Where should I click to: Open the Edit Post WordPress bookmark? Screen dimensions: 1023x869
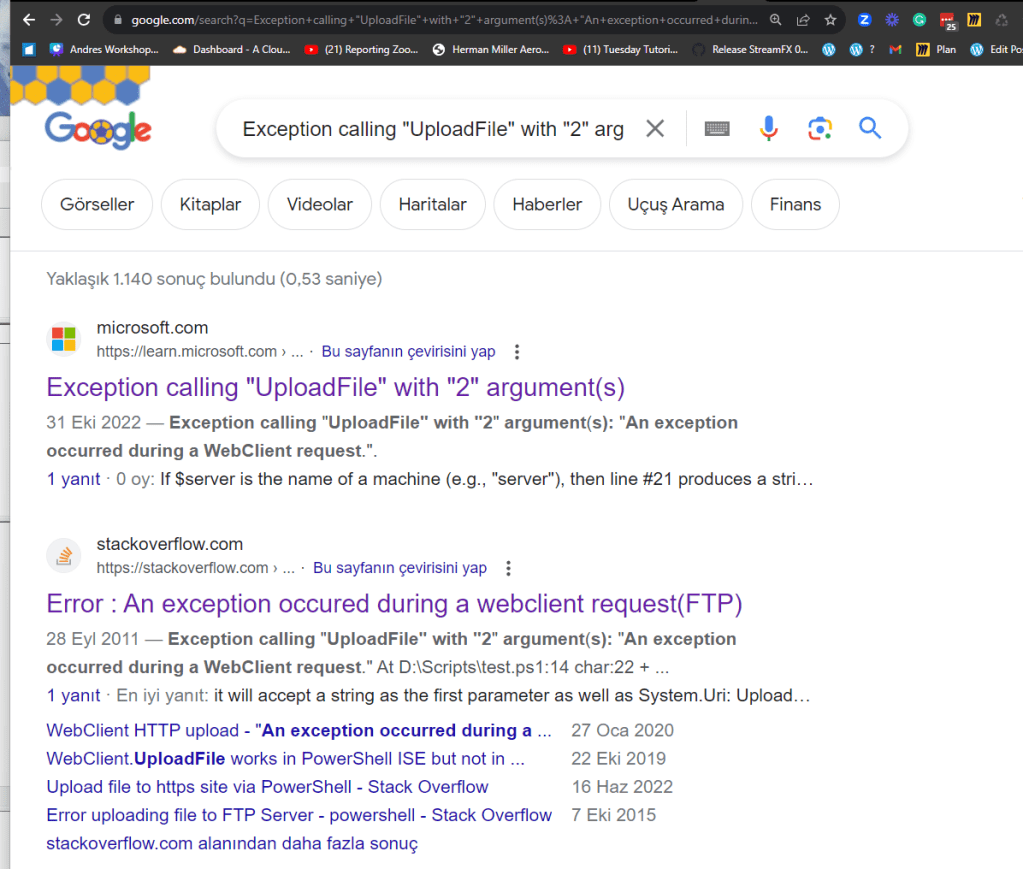tap(996, 50)
